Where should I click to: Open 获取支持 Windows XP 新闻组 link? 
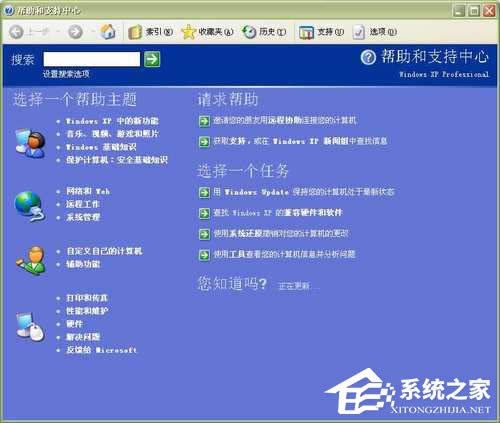tap(300, 141)
